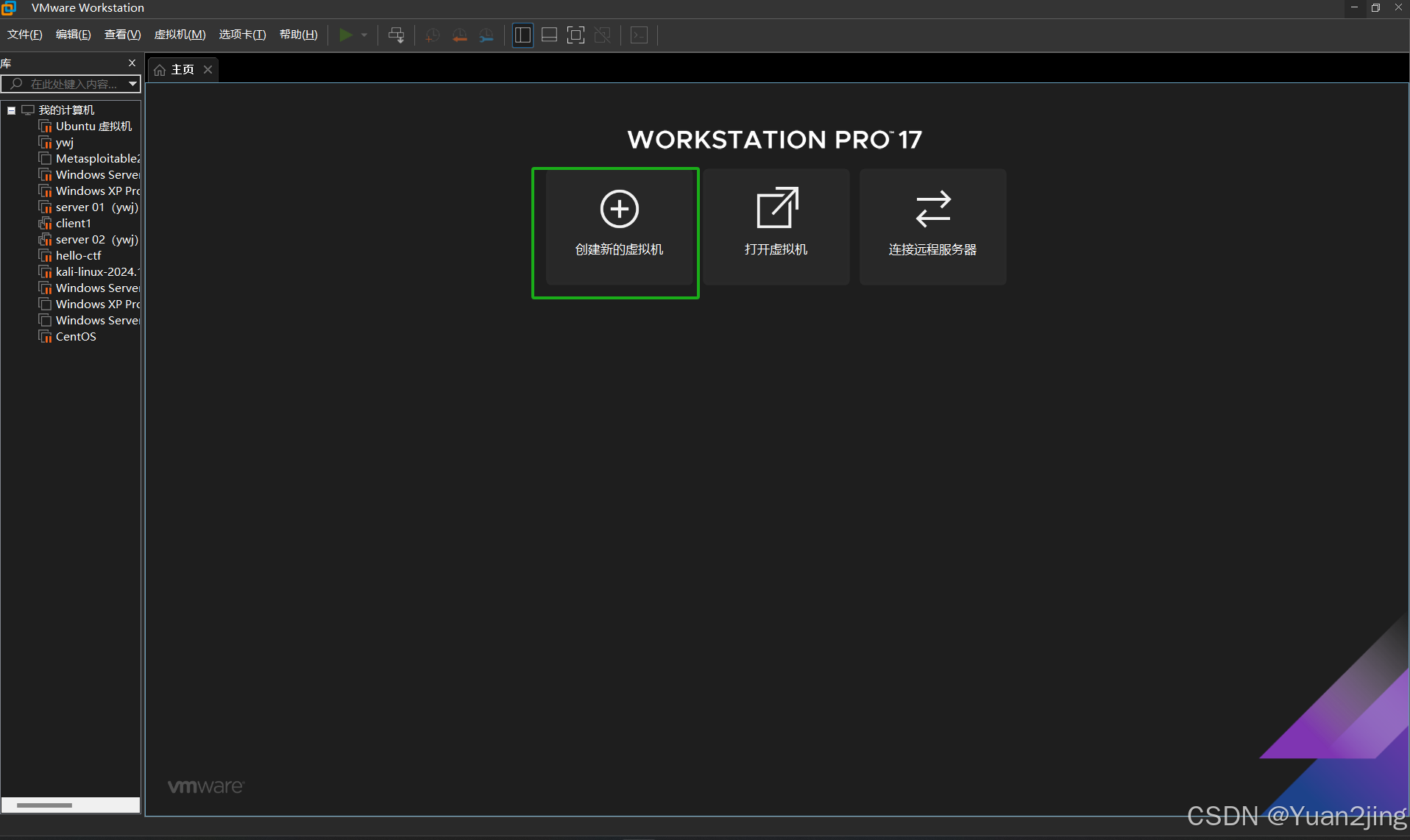This screenshot has height=840, width=1410.
Task: Collapse the 我的计算机 tree node
Action: point(11,110)
